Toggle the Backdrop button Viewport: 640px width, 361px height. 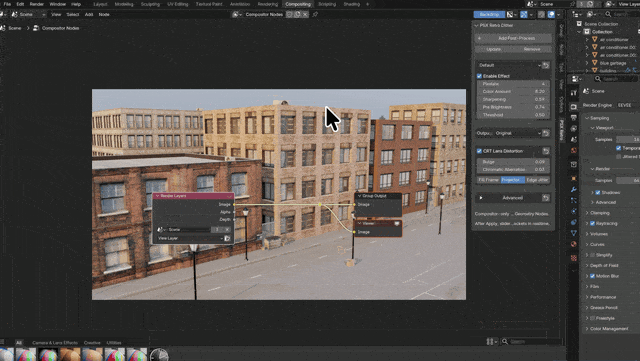[489, 15]
